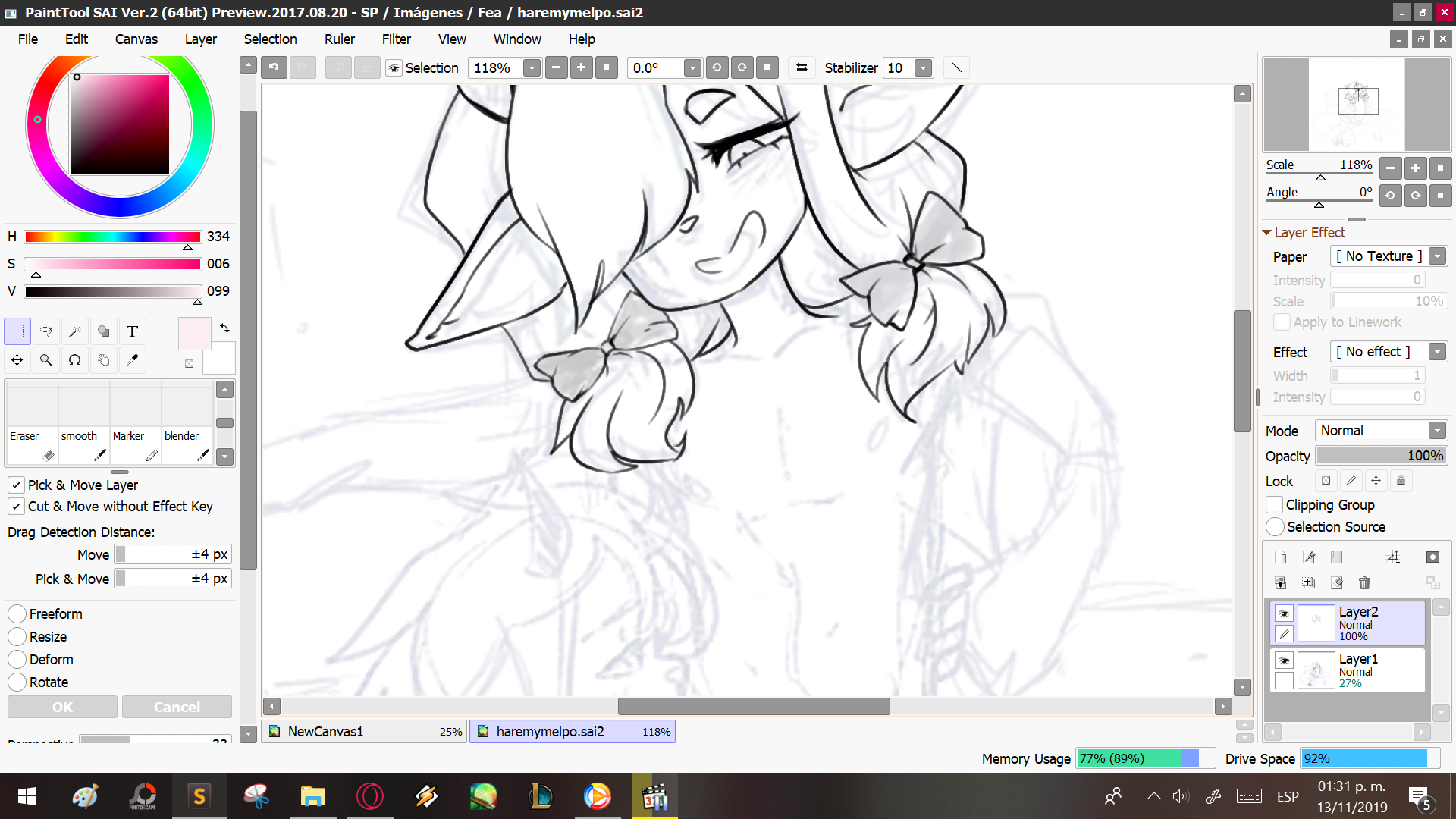Select the Rotate radio option
Viewport: 1456px width, 819px height.
tap(17, 682)
